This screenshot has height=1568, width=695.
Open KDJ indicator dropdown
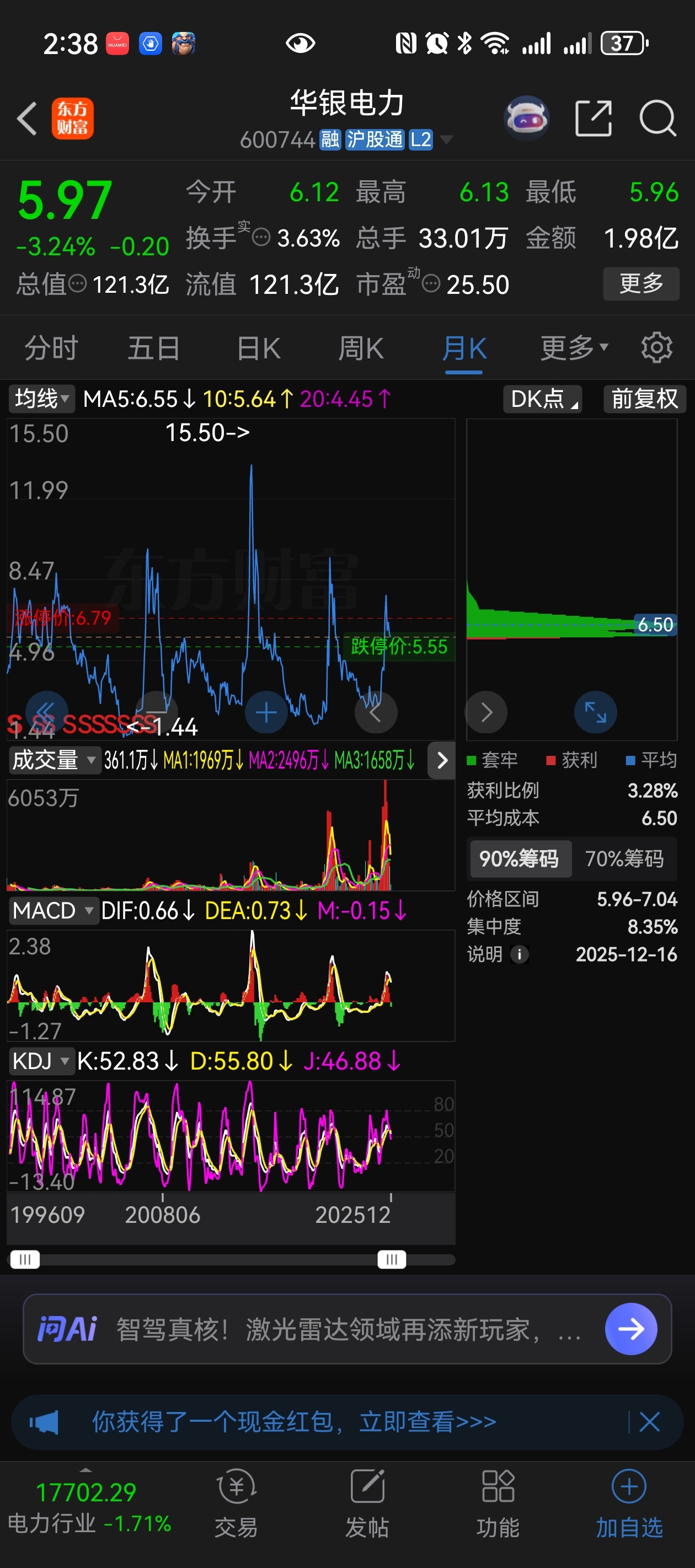pyautogui.click(x=41, y=1061)
